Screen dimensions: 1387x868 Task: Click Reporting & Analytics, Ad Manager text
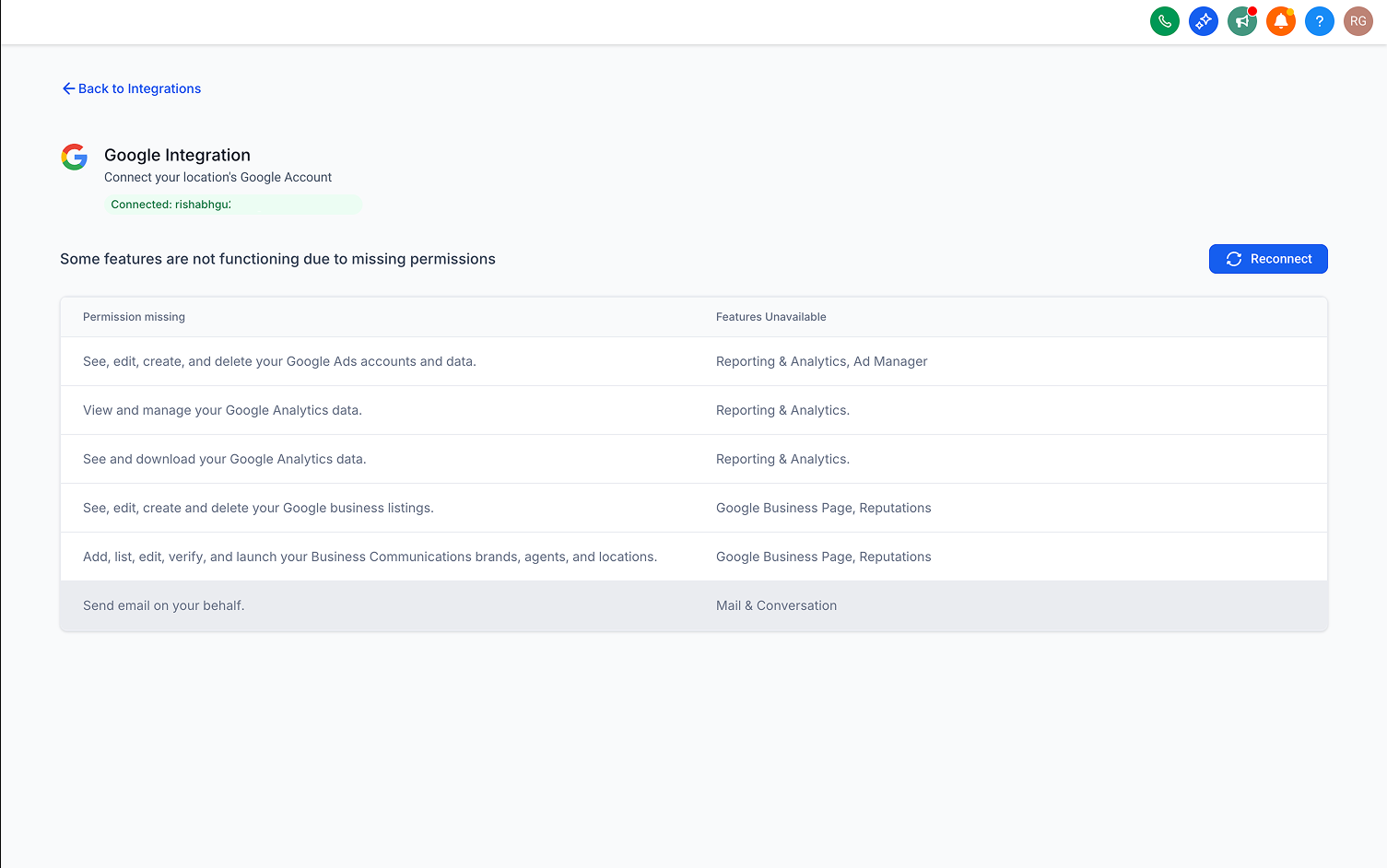tap(821, 361)
